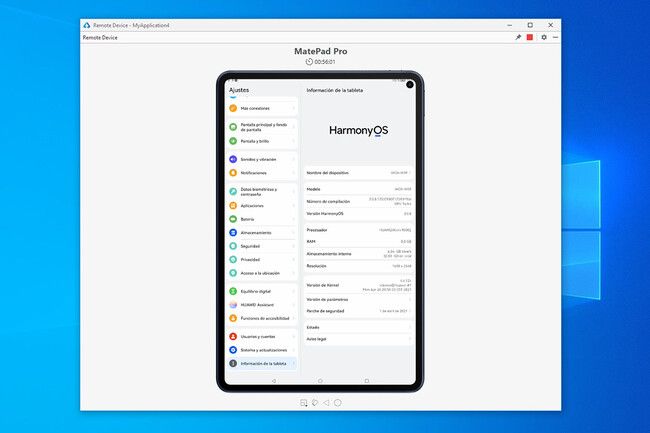Image resolution: width=650 pixels, height=433 pixels.
Task: Expand Batería row chevron
Action: tap(293, 219)
